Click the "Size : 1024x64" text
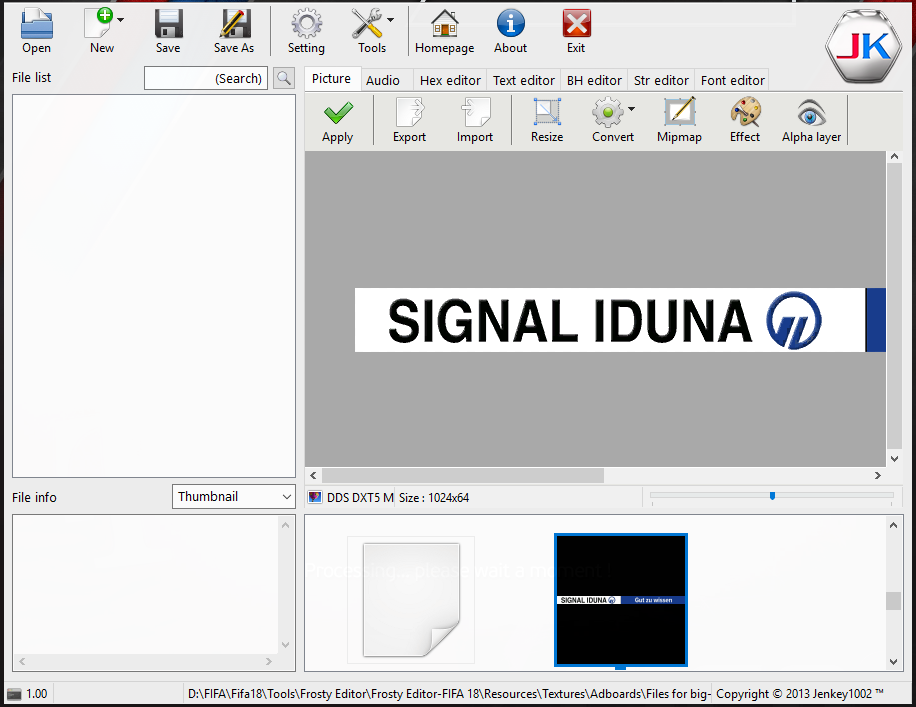Image resolution: width=916 pixels, height=707 pixels. 434,498
